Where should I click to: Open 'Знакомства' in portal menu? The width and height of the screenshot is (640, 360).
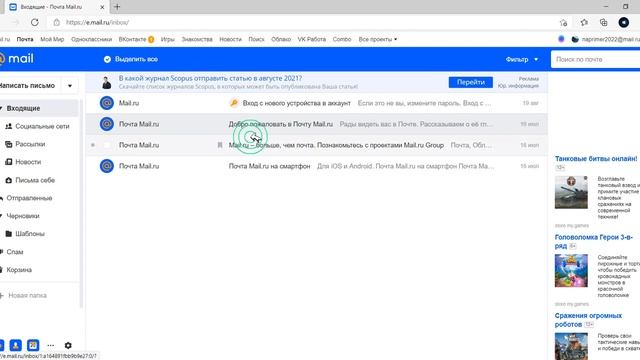pos(197,39)
